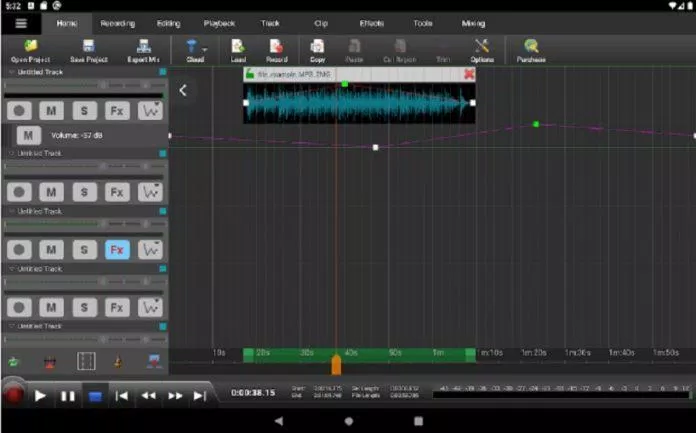Mute the first Untitled Track
The width and height of the screenshot is (696, 433).
click(51, 111)
